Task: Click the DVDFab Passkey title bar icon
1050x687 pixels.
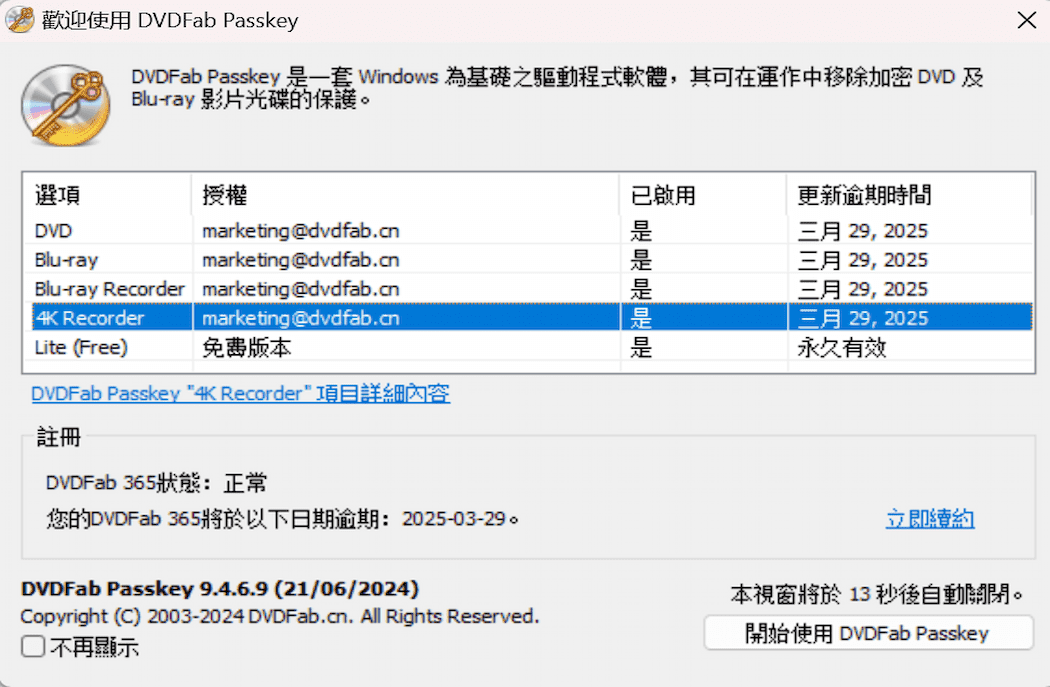Action: point(19,19)
